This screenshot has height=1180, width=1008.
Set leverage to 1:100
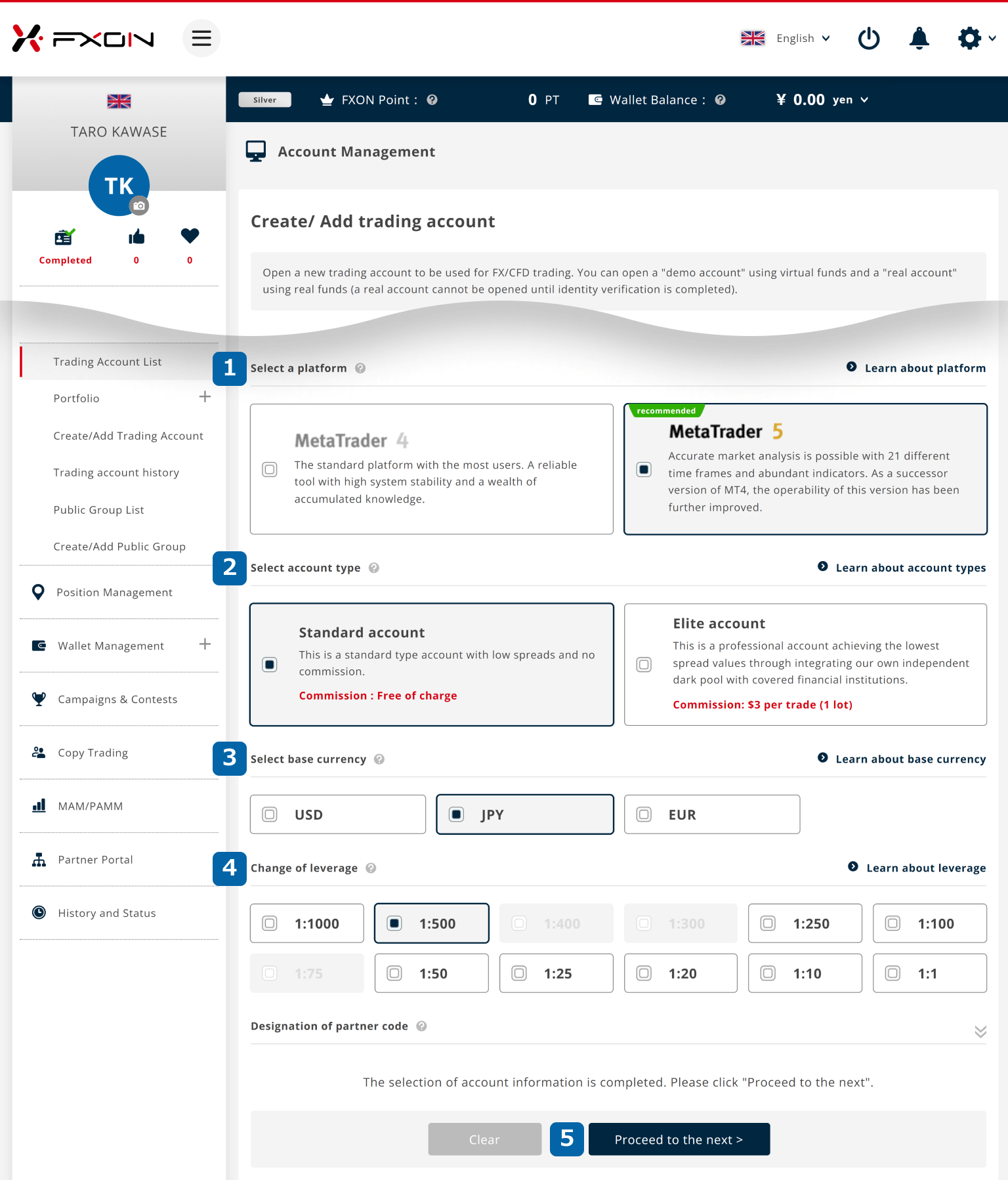[930, 923]
